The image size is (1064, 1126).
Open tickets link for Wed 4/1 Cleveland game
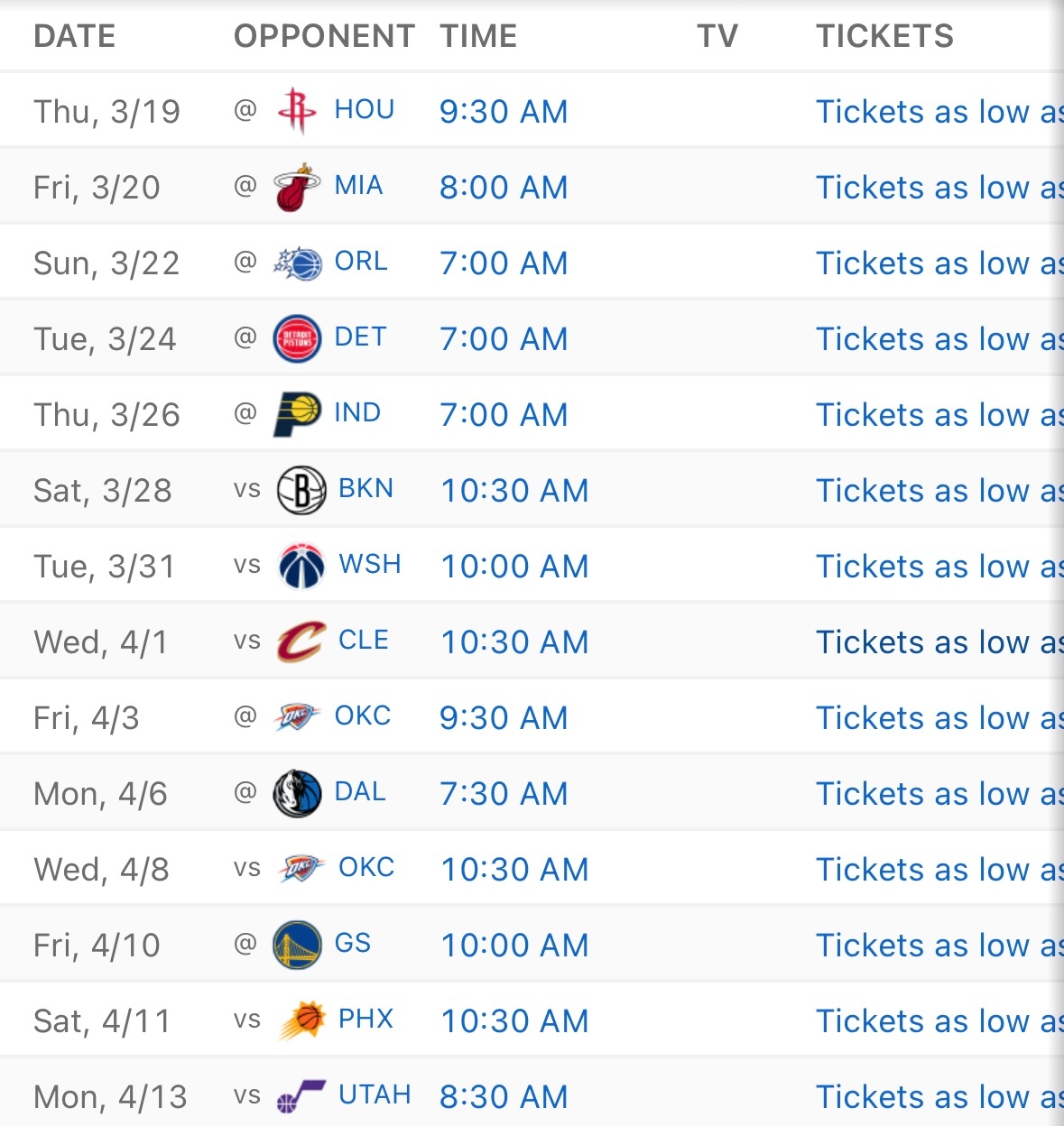pos(939,642)
